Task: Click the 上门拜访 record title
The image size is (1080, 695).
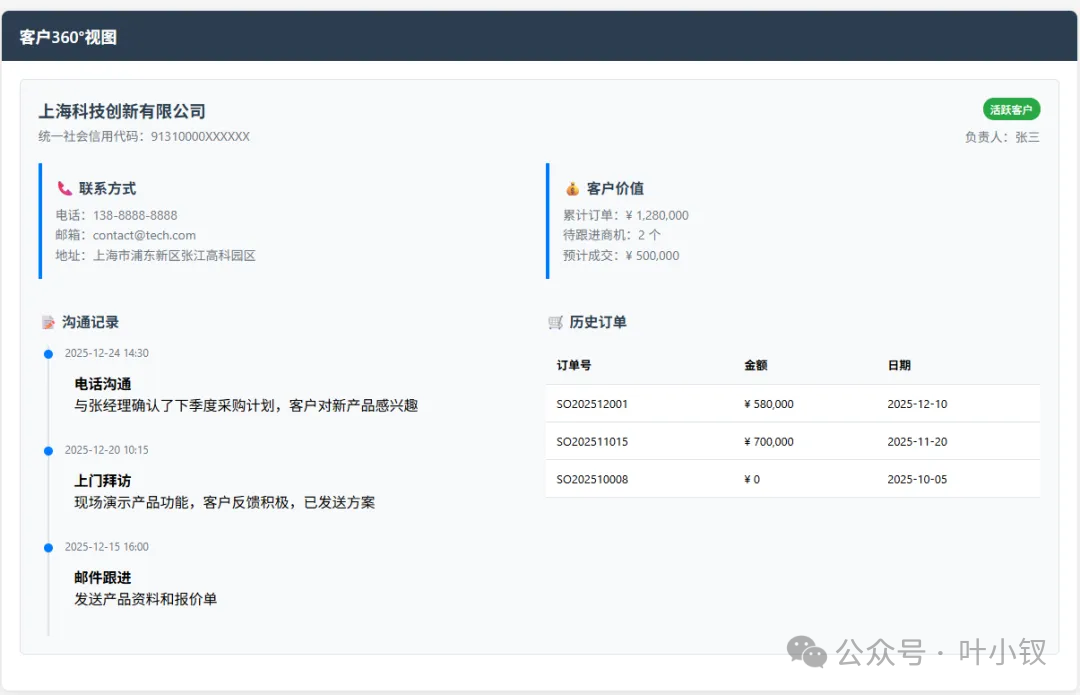Action: (x=103, y=481)
